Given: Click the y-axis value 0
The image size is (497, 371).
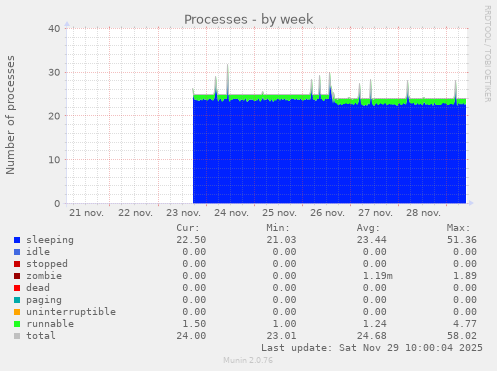Looking at the screenshot, I should [57, 204].
